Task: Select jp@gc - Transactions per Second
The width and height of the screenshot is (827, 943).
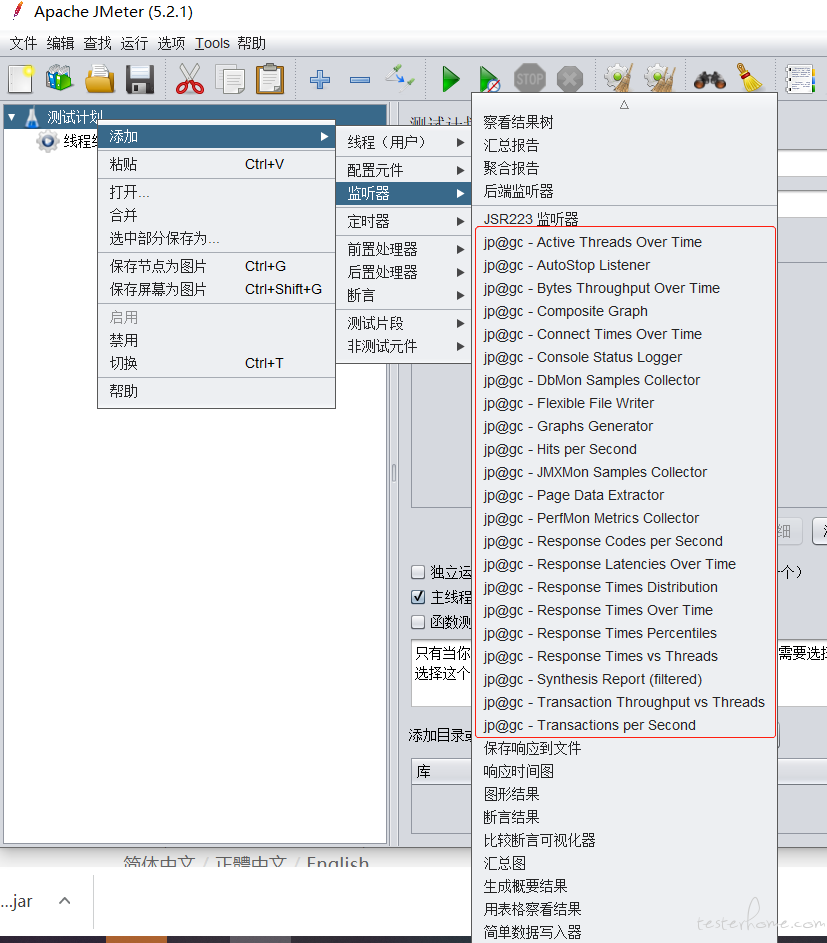Action: pyautogui.click(x=624, y=725)
